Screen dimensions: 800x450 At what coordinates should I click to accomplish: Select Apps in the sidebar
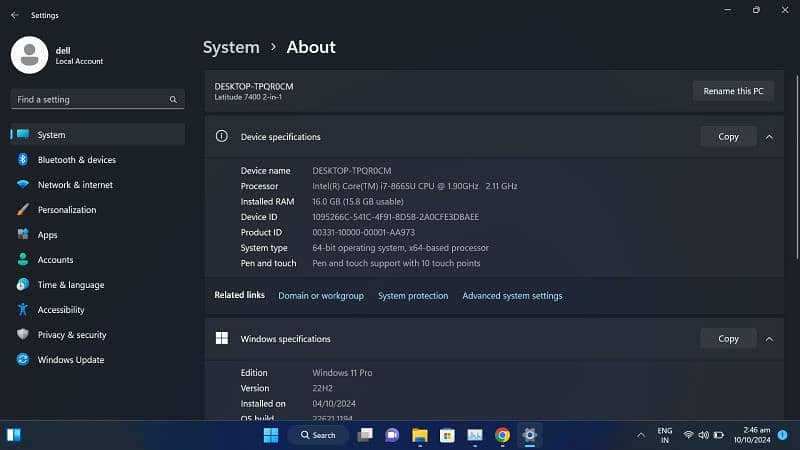(47, 235)
